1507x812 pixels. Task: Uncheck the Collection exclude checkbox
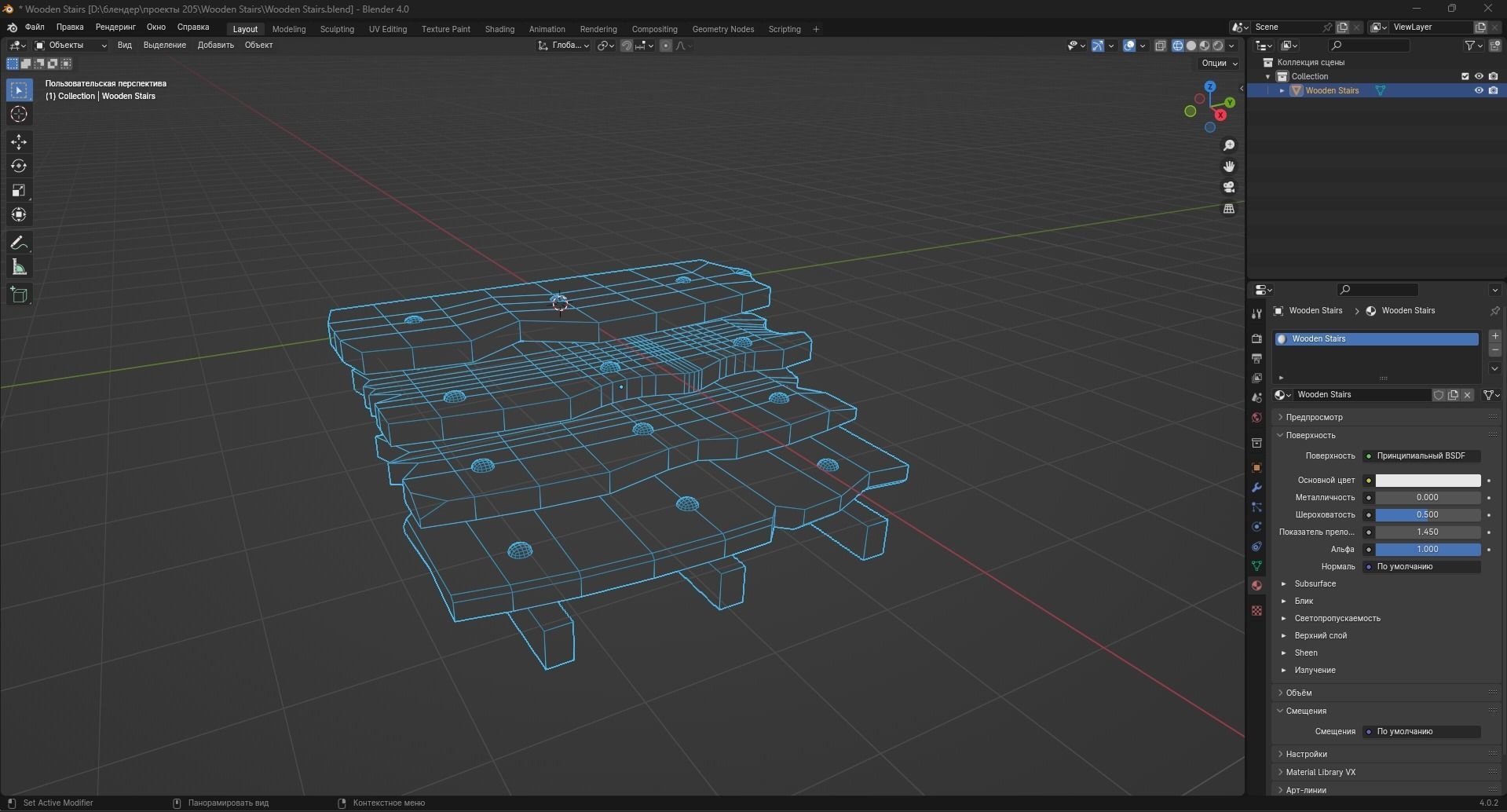[1465, 76]
